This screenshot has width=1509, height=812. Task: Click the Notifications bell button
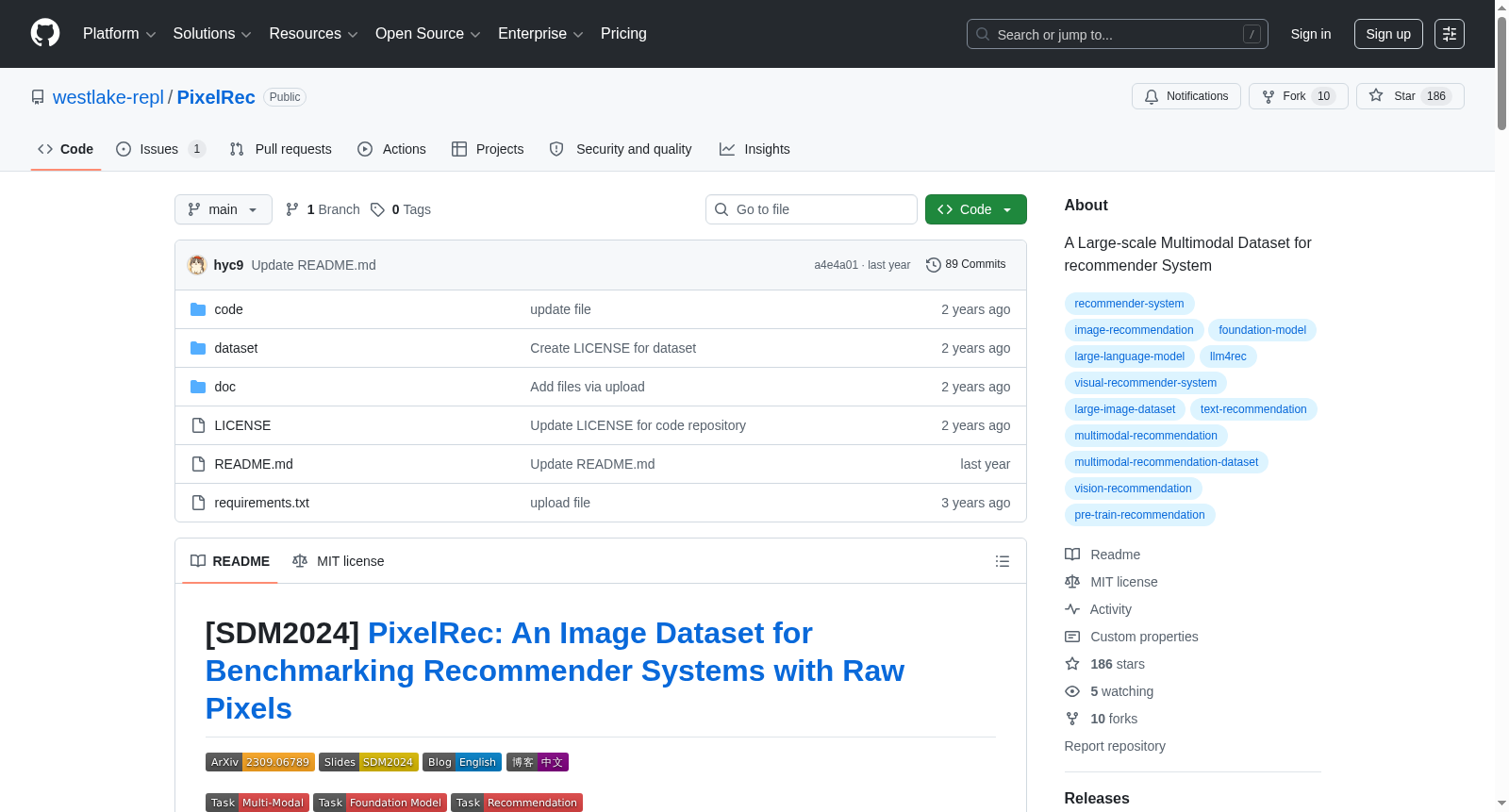[x=1186, y=96]
